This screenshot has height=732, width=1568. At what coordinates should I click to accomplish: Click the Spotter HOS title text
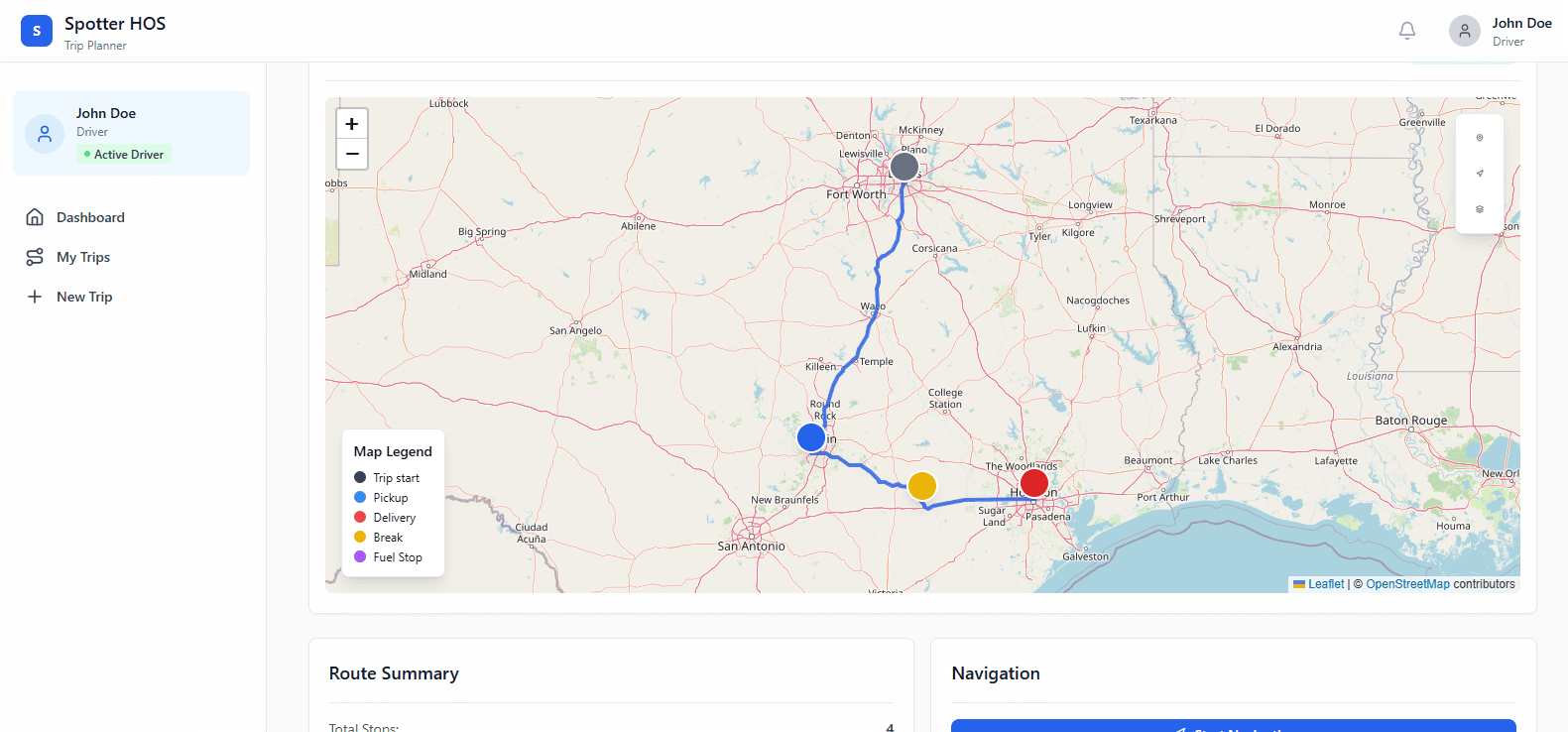click(x=115, y=24)
